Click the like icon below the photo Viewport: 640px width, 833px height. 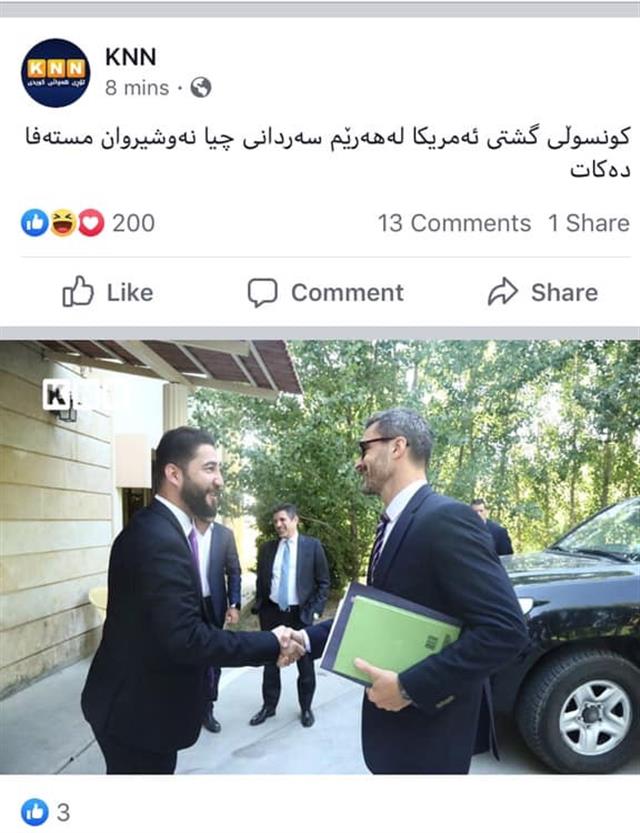[35, 812]
